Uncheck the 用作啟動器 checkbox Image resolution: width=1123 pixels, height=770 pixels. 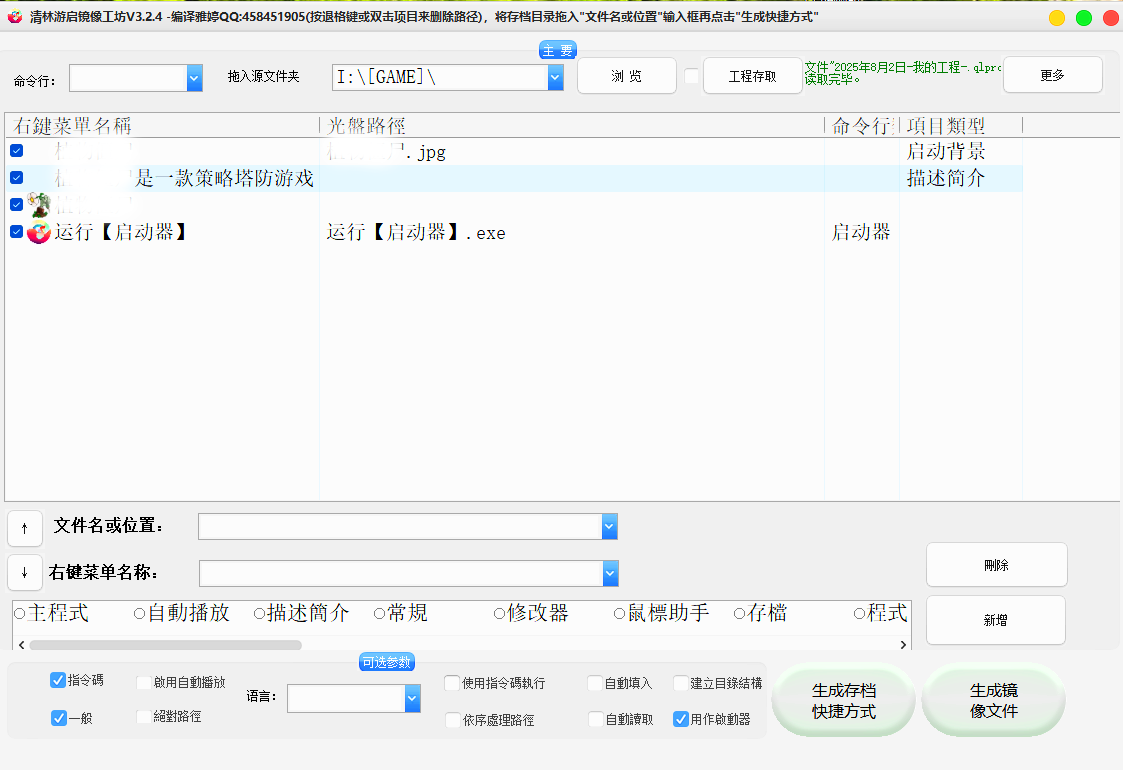pyautogui.click(x=681, y=718)
